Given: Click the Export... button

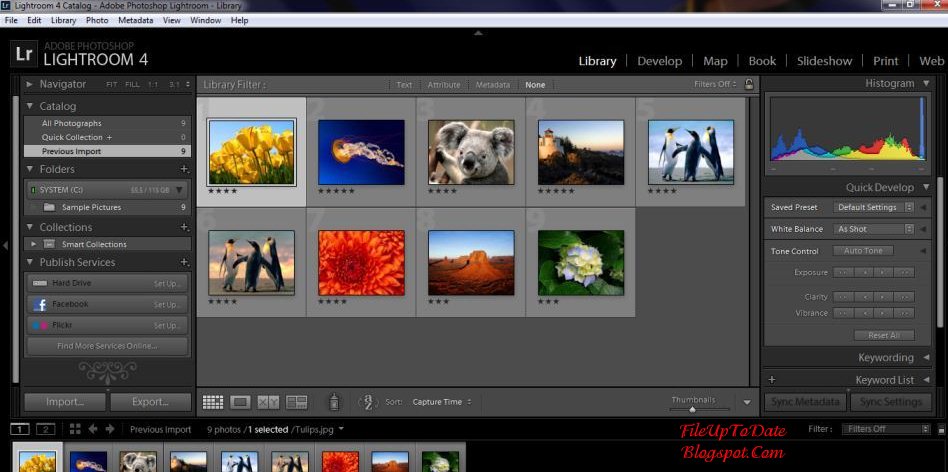Looking at the screenshot, I should click(150, 402).
